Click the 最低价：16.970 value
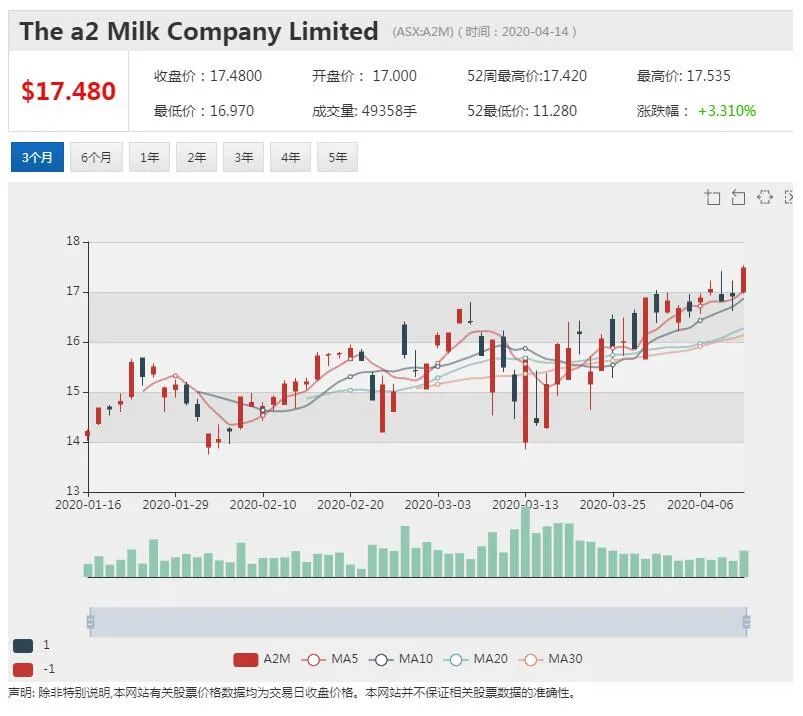Screen dimensions: 803x716 pyautogui.click(x=204, y=111)
